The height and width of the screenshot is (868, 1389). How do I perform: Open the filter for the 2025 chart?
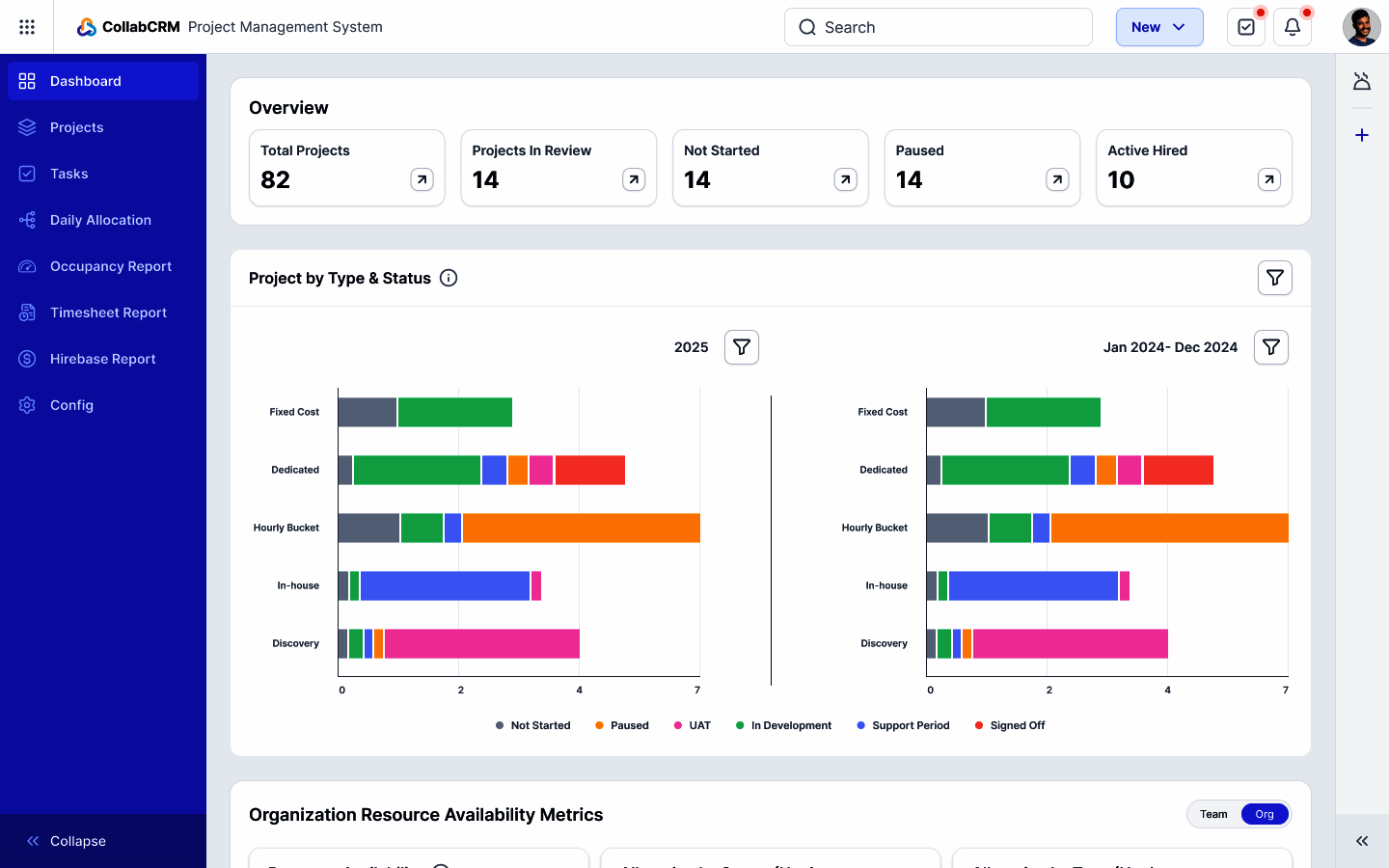click(x=741, y=347)
